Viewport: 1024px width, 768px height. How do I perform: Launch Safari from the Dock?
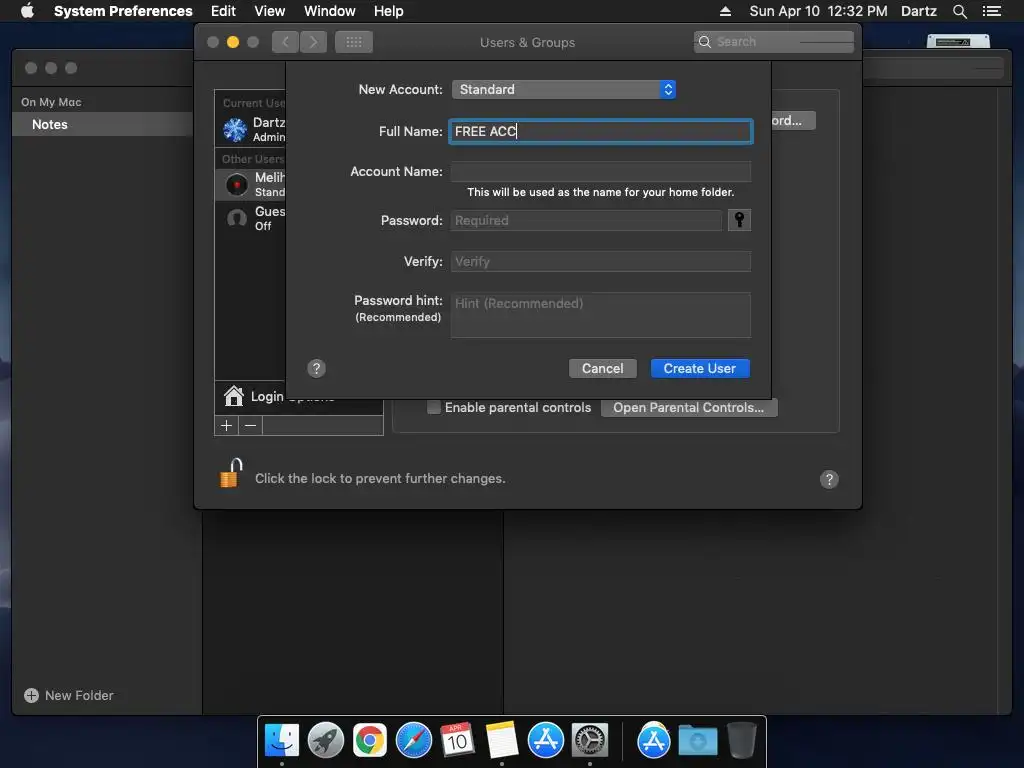[413, 741]
